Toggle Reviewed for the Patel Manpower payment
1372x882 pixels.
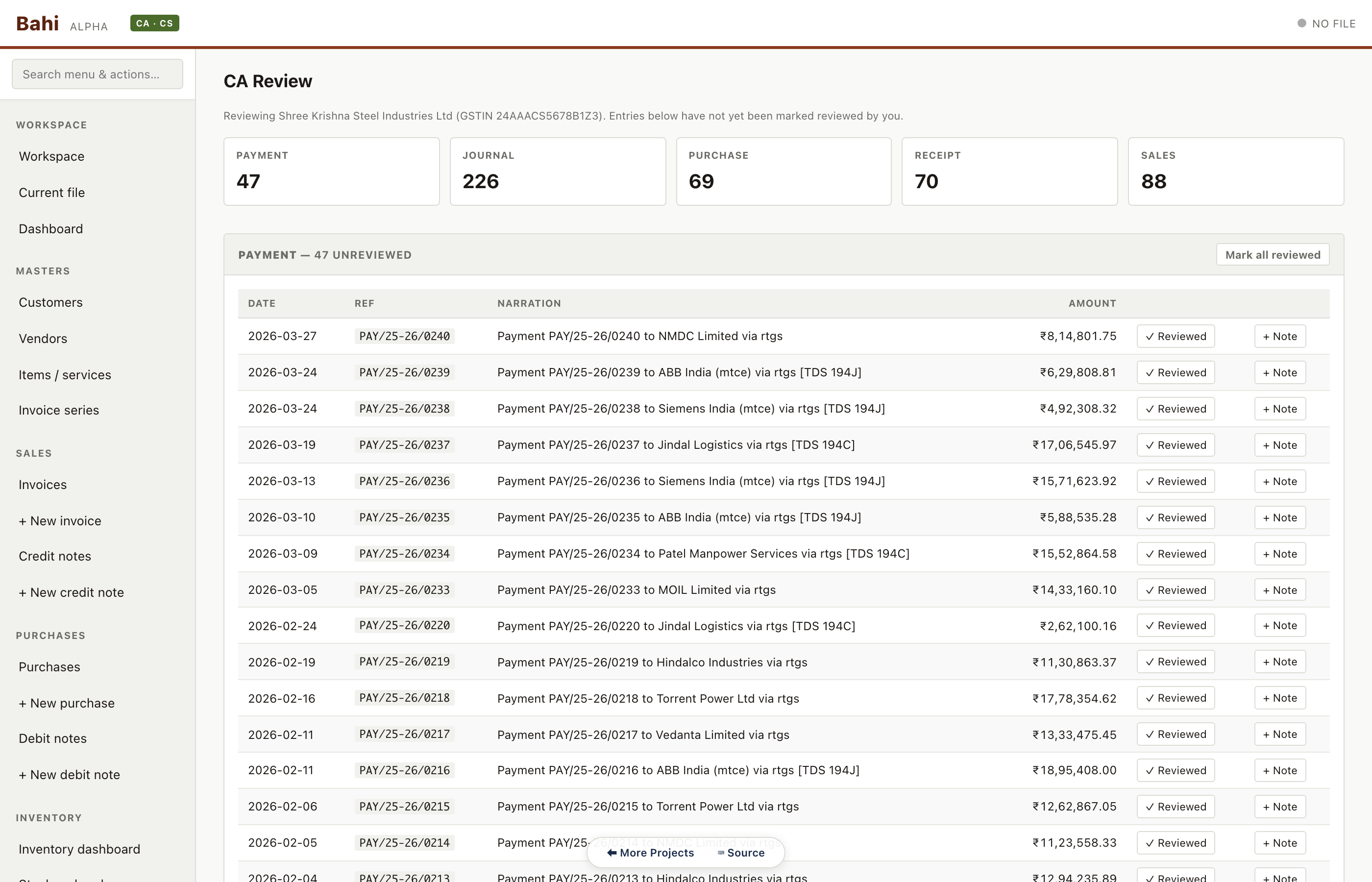[x=1175, y=553]
